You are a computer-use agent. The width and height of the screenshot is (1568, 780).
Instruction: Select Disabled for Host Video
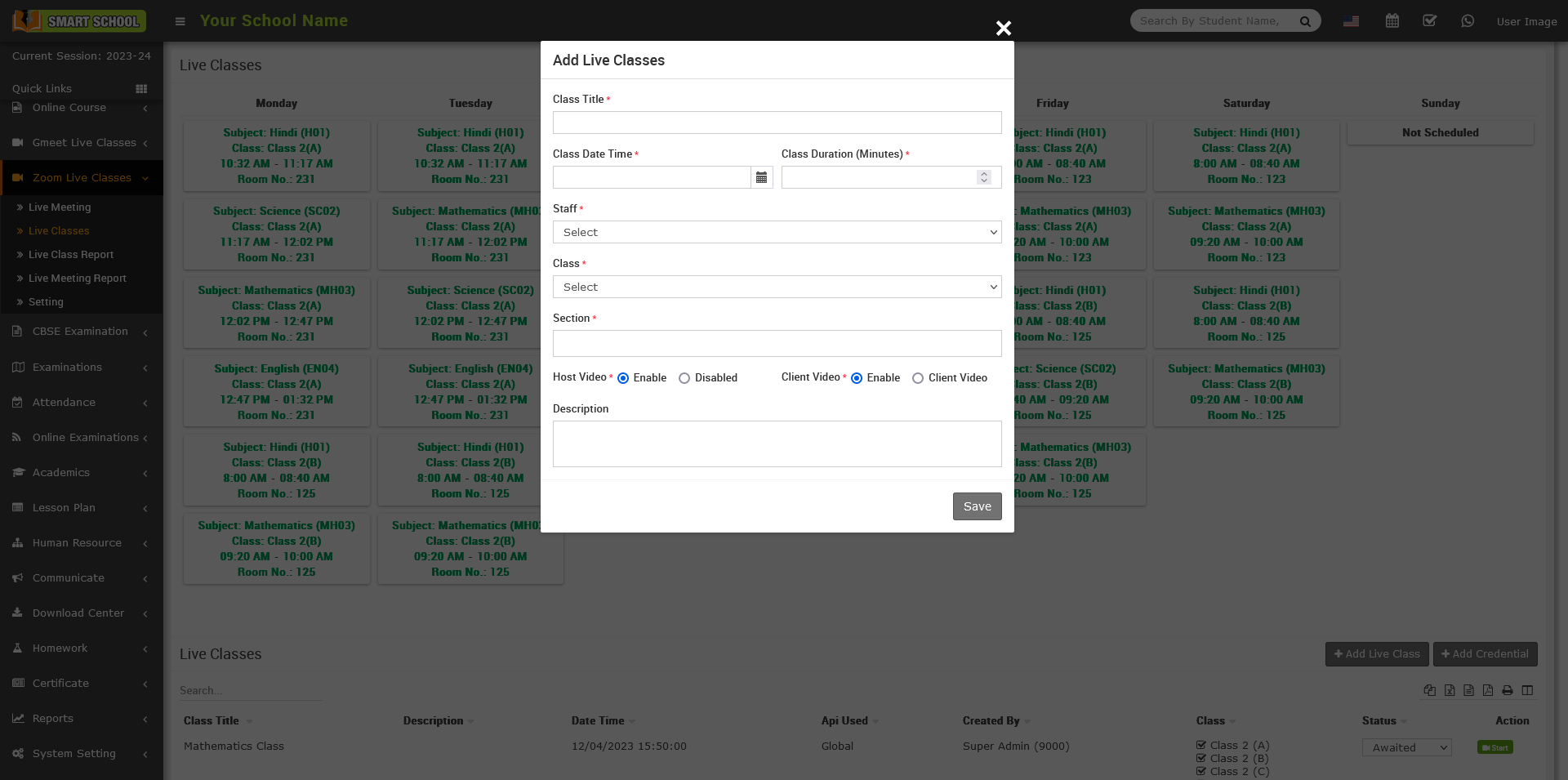[684, 378]
